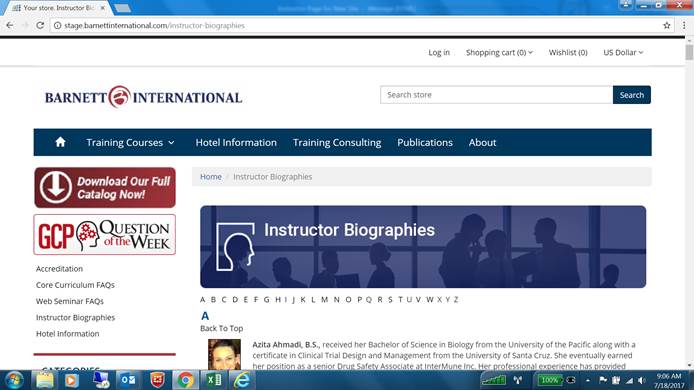Image resolution: width=694 pixels, height=390 pixels.
Task: Click Back To Top link
Action: 221,328
